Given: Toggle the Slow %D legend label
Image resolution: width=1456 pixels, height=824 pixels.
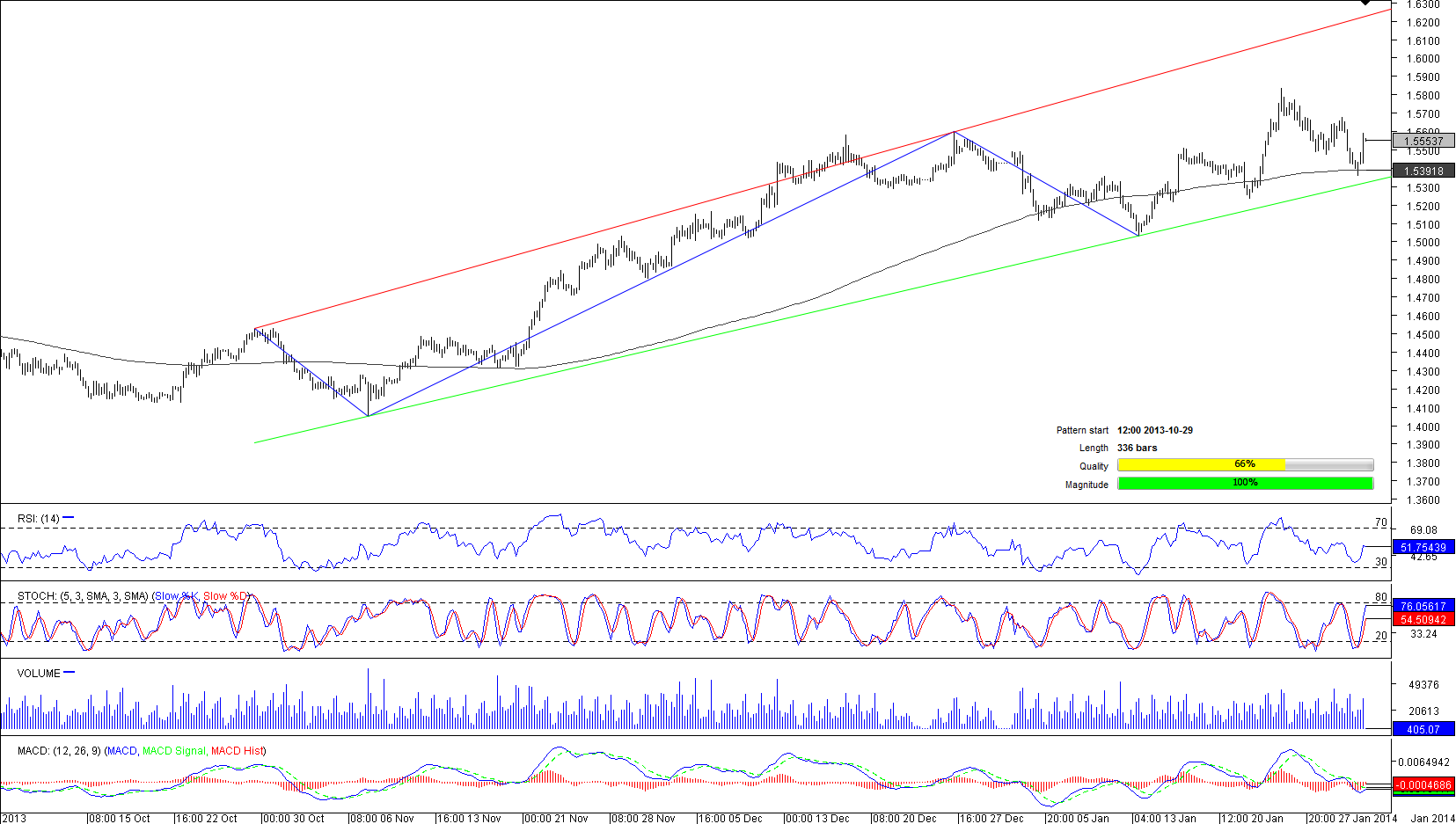Looking at the screenshot, I should coord(226,596).
